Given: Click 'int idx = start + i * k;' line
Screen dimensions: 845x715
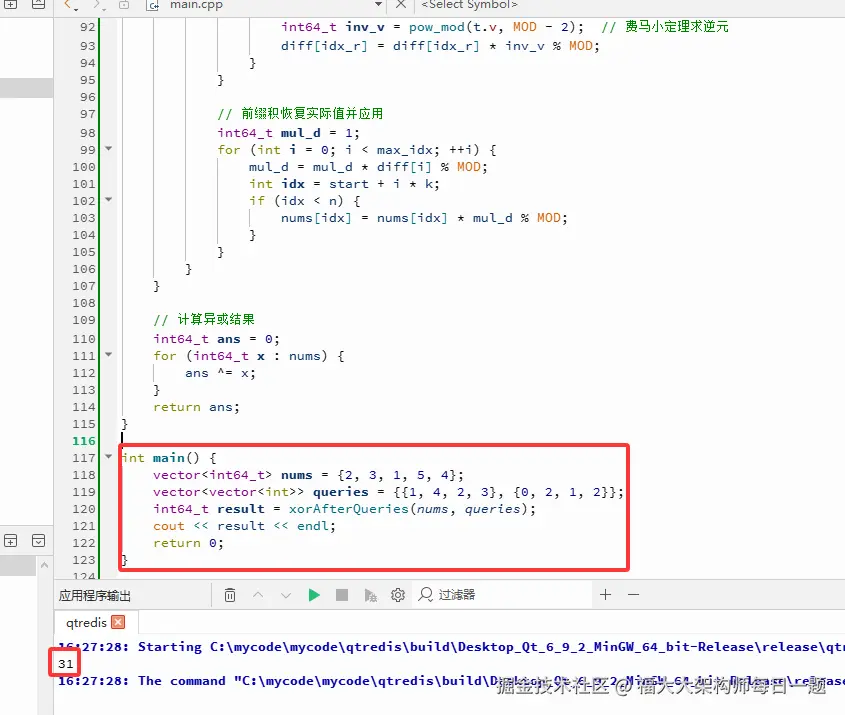Looking at the screenshot, I should coord(344,184).
